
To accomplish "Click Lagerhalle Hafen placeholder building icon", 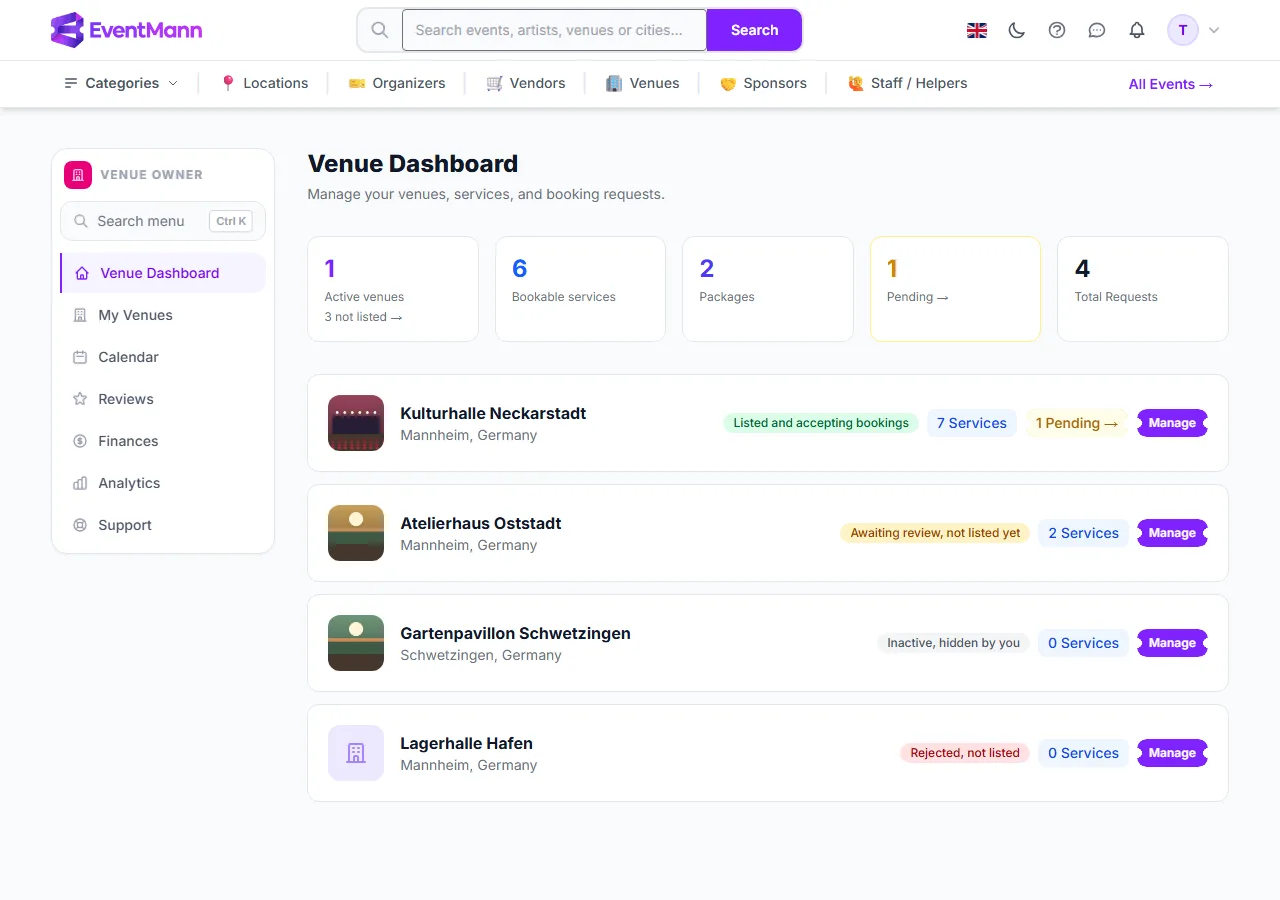I will (356, 753).
